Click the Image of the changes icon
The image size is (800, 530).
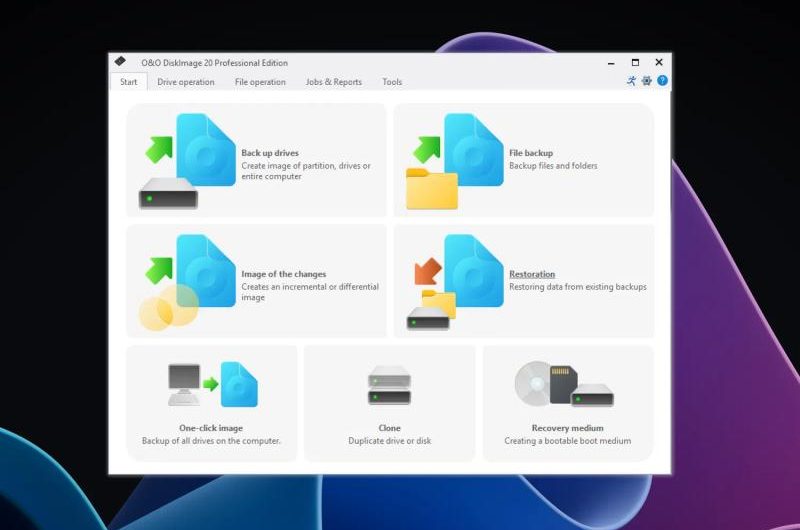point(187,282)
